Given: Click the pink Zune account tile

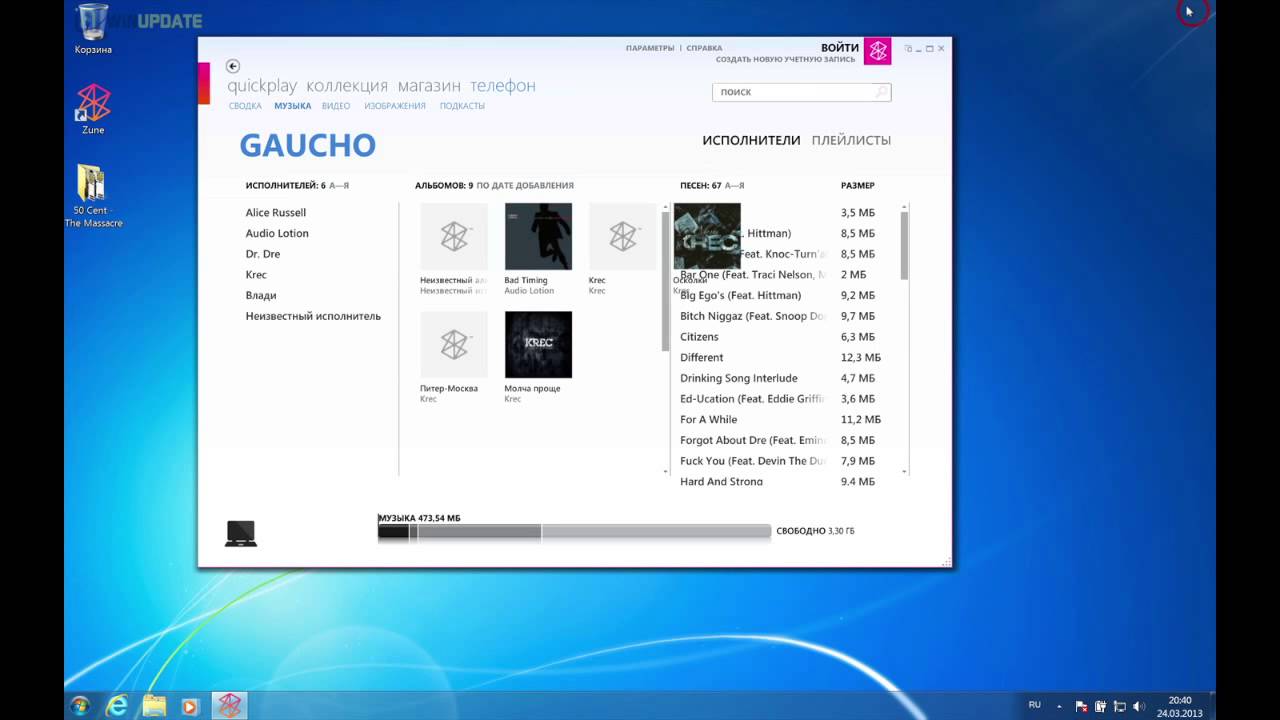Looking at the screenshot, I should 877,51.
